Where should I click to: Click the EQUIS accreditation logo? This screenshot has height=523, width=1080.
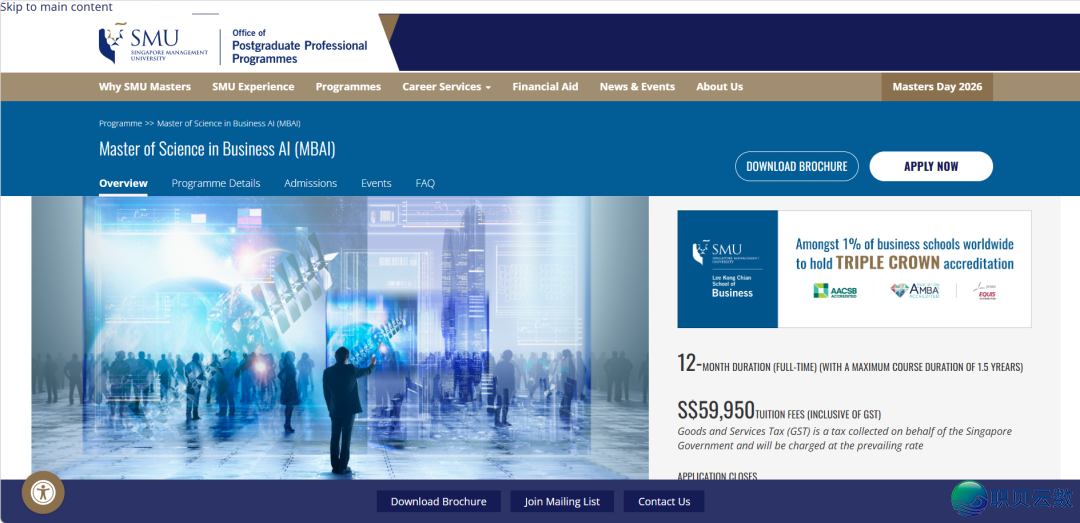click(x=985, y=291)
